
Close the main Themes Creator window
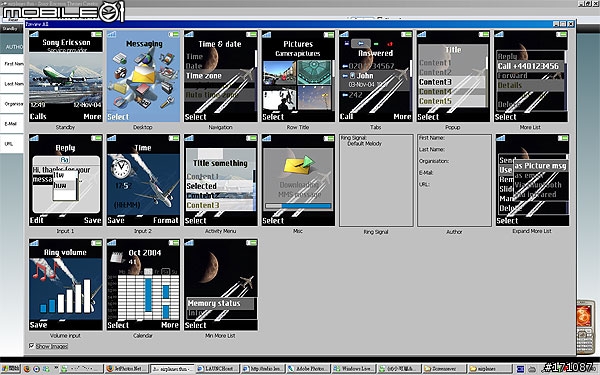click(x=596, y=3)
